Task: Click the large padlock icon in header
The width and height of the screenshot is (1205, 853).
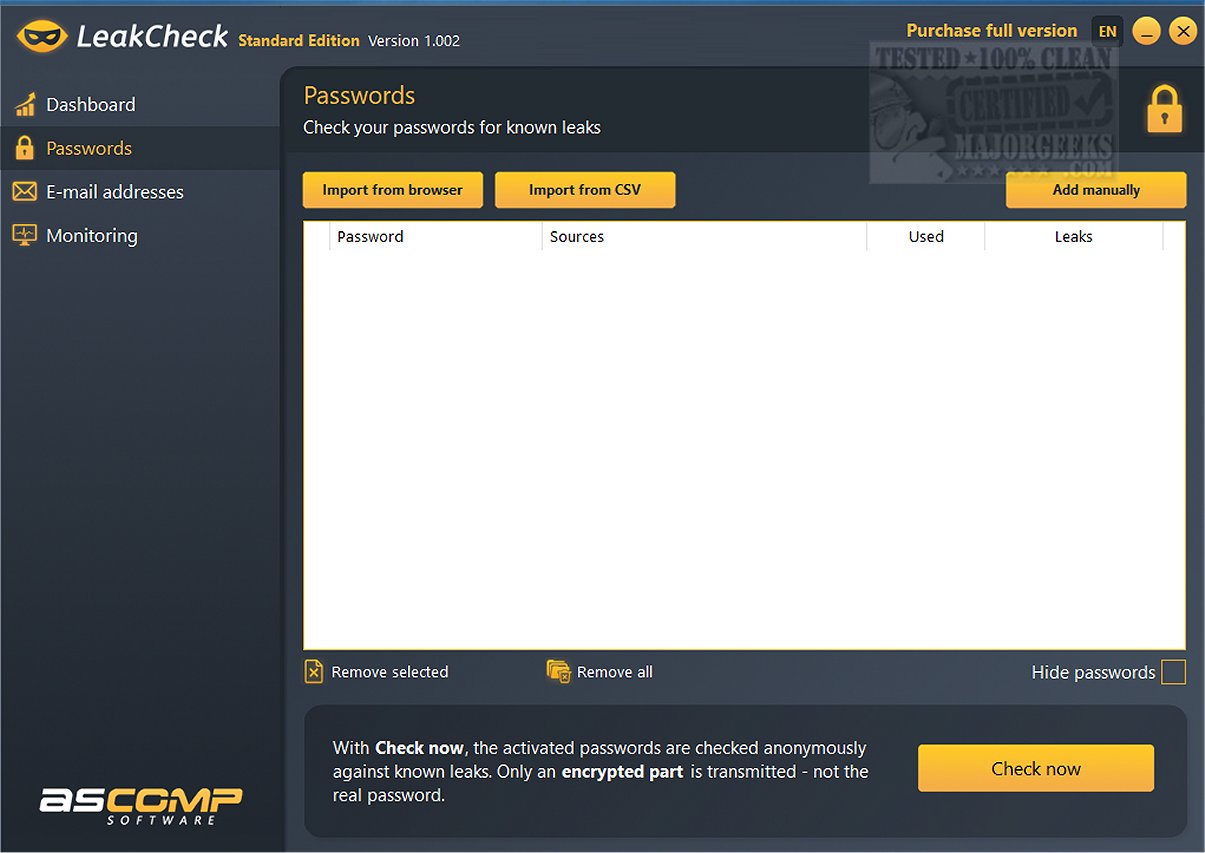Action: pos(1164,109)
